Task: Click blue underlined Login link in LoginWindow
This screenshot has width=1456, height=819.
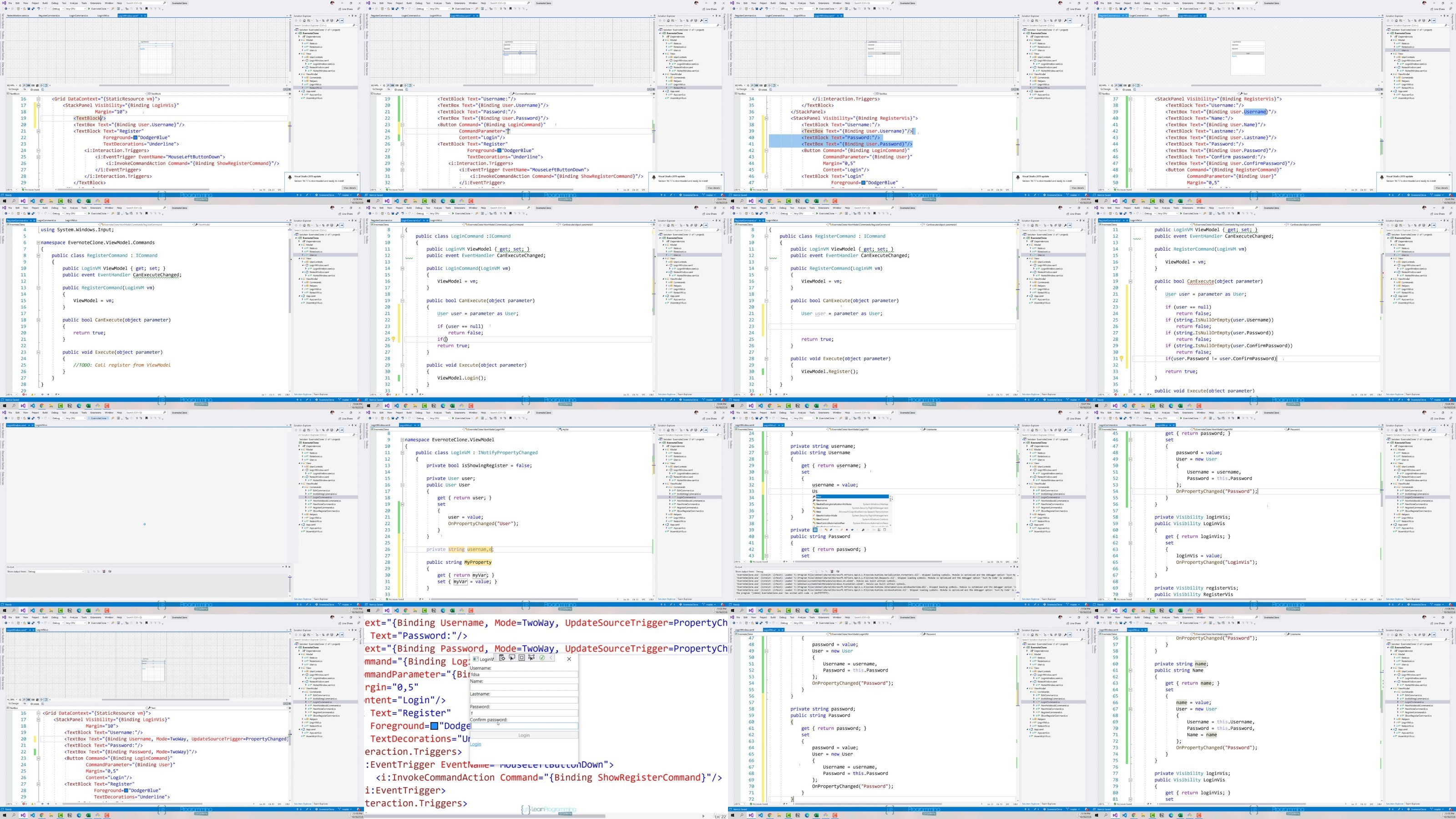Action: coord(476,744)
